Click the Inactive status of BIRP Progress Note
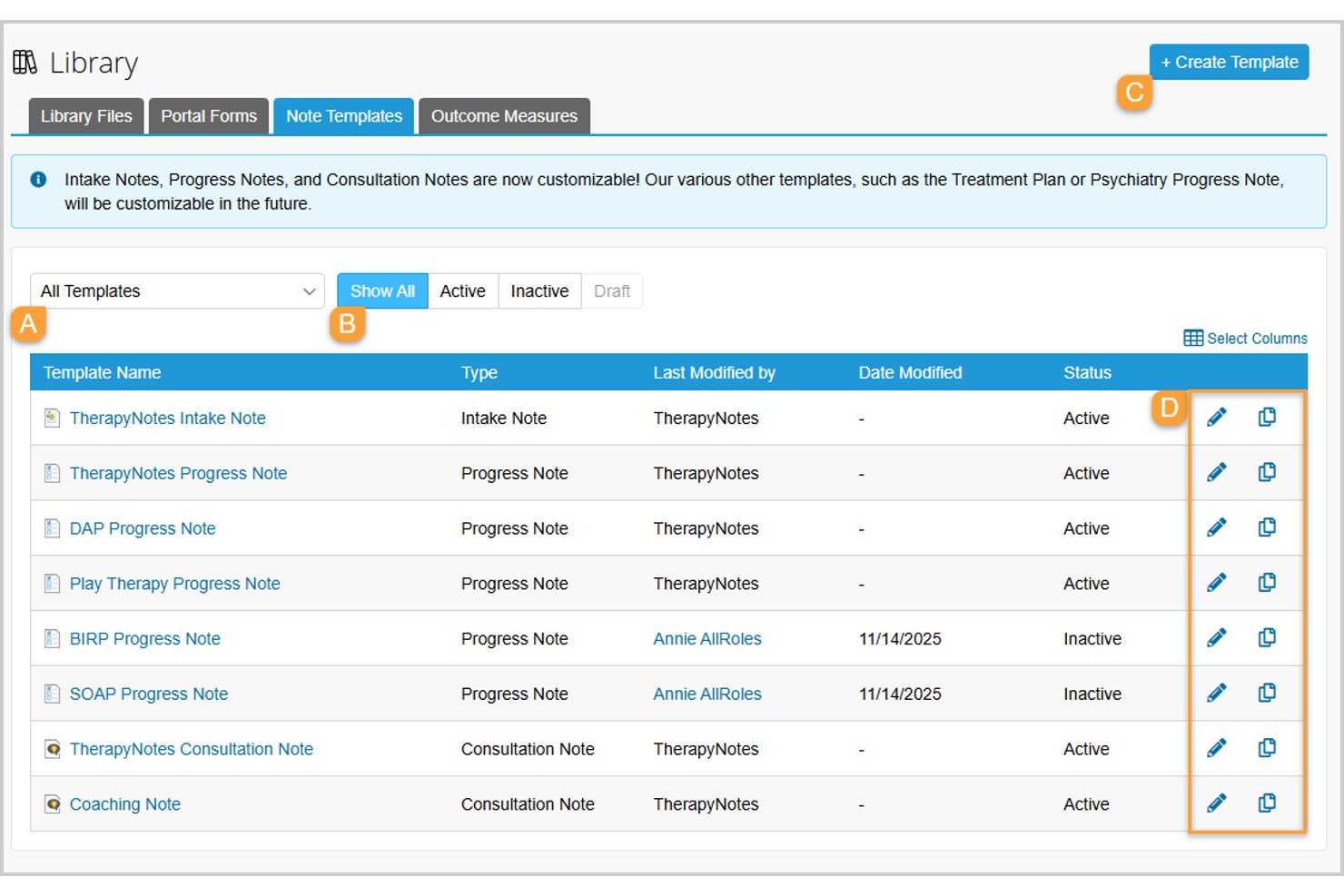1344x896 pixels. tap(1092, 639)
